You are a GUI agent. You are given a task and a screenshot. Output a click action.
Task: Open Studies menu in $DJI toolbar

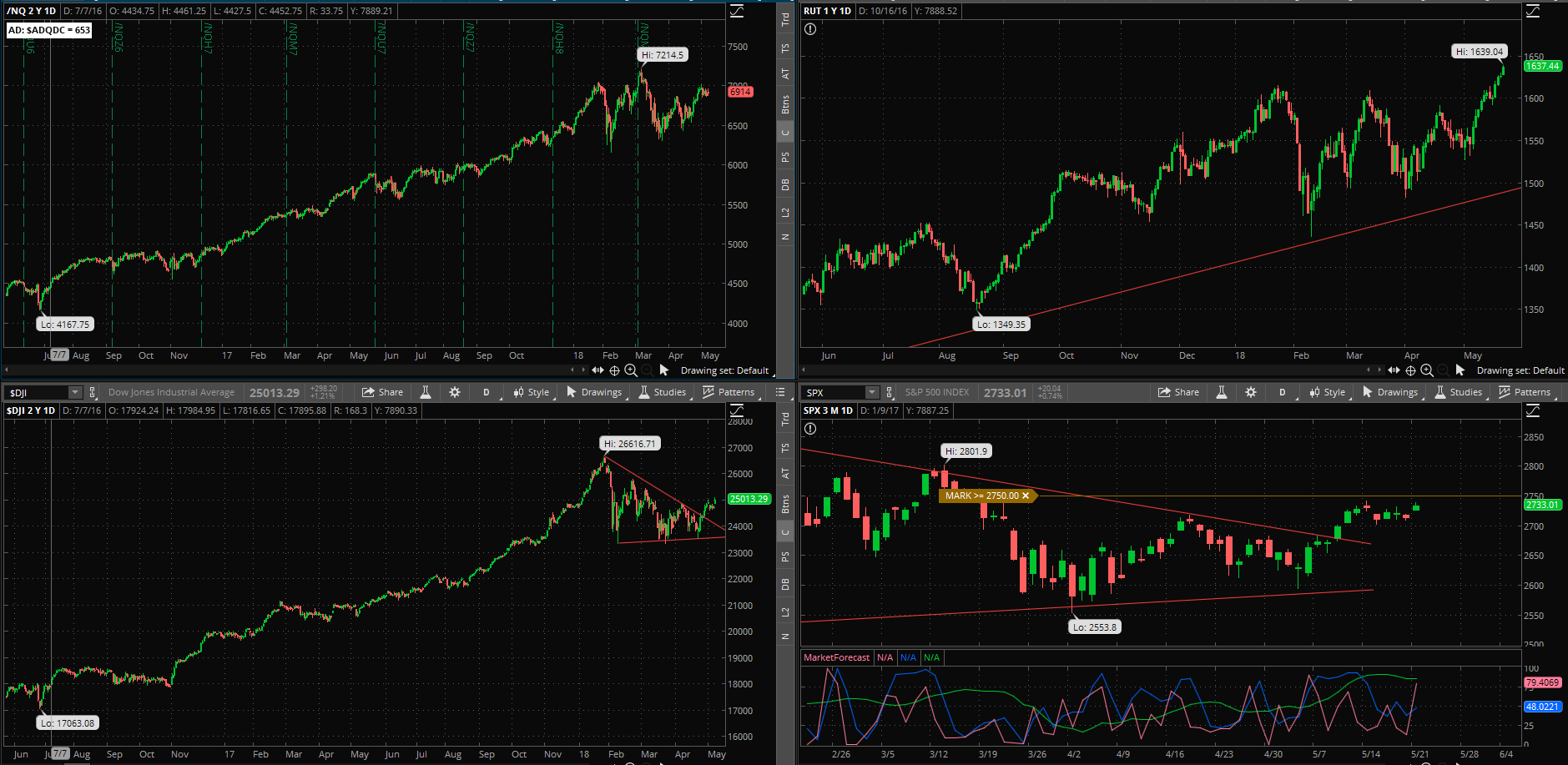663,392
